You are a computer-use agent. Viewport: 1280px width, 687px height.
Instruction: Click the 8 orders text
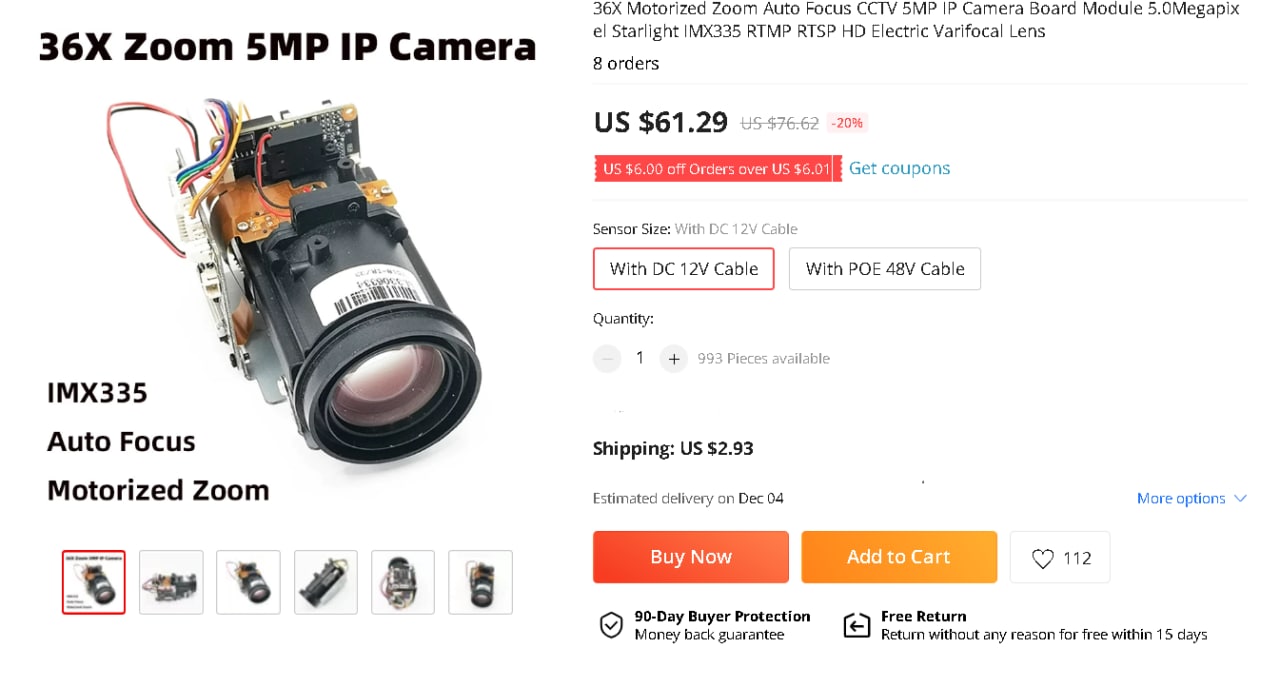point(626,63)
